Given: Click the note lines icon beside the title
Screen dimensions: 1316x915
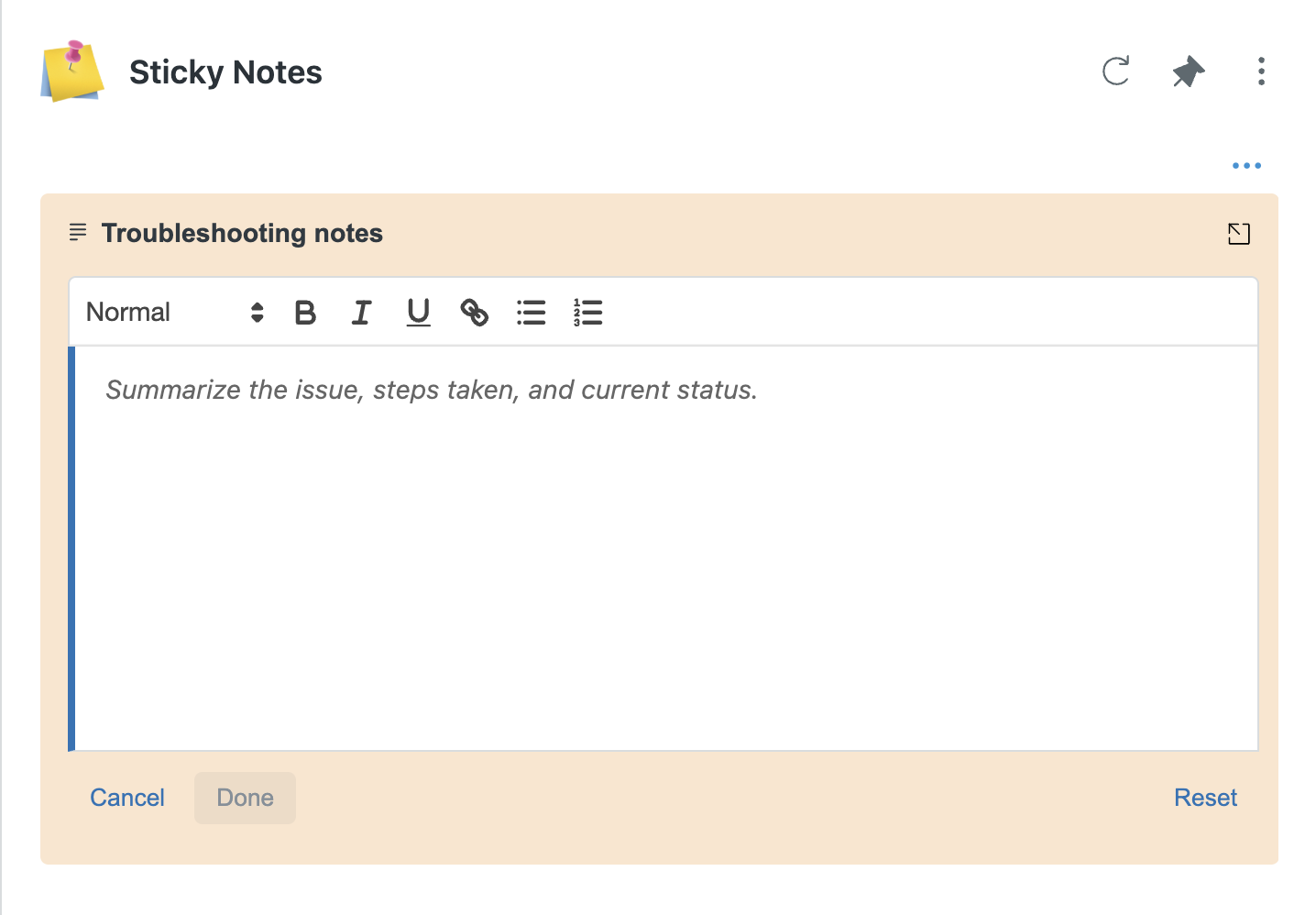Looking at the screenshot, I should click(78, 233).
